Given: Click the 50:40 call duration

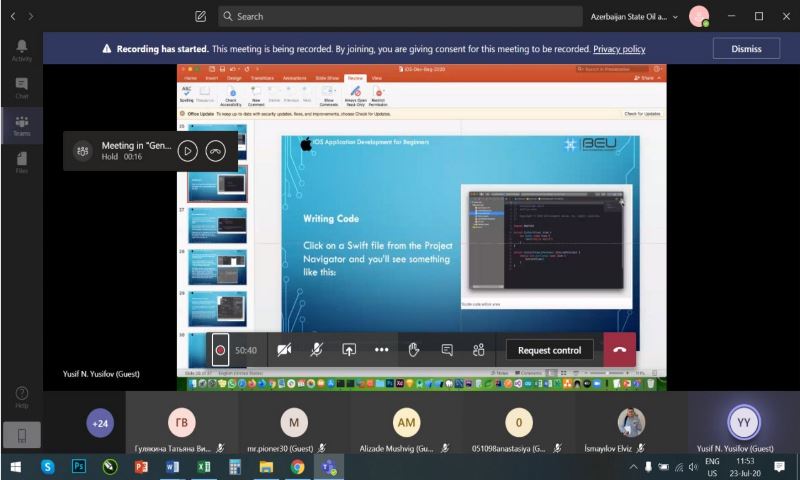Looking at the screenshot, I should 246,350.
